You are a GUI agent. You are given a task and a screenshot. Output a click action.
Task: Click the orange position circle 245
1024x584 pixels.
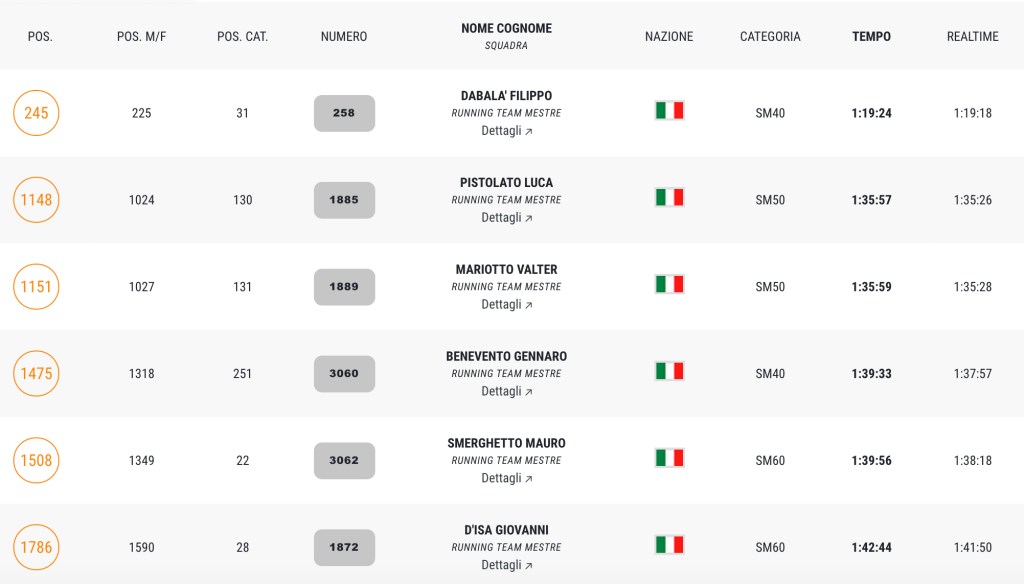click(36, 113)
